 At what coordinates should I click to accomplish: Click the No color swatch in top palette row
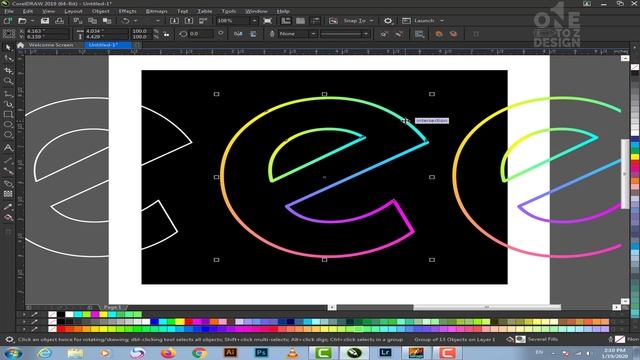tap(52, 314)
